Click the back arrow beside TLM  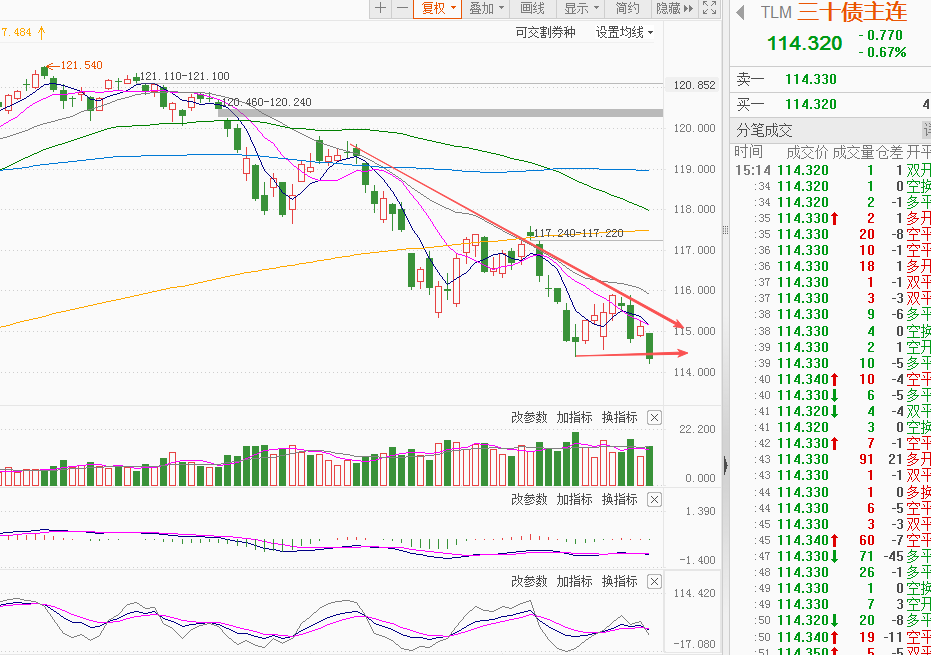740,12
